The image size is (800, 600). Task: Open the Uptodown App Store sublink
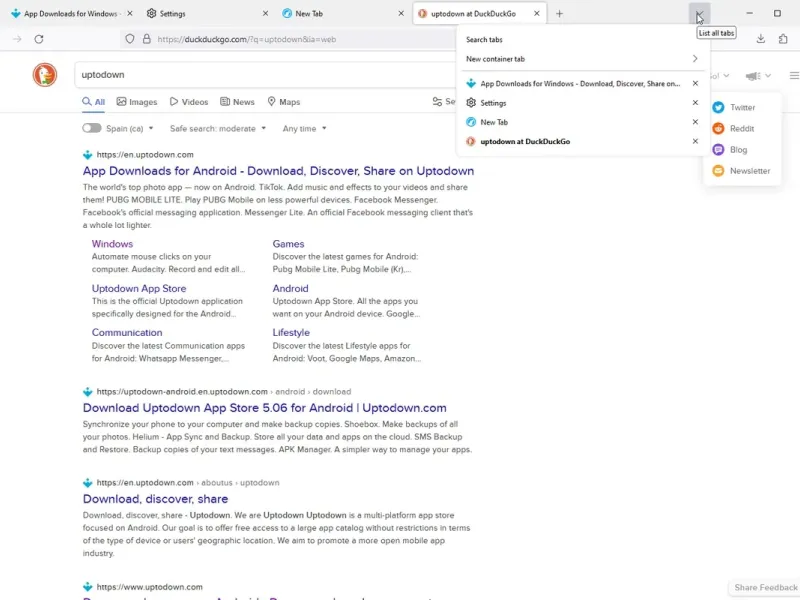(139, 288)
